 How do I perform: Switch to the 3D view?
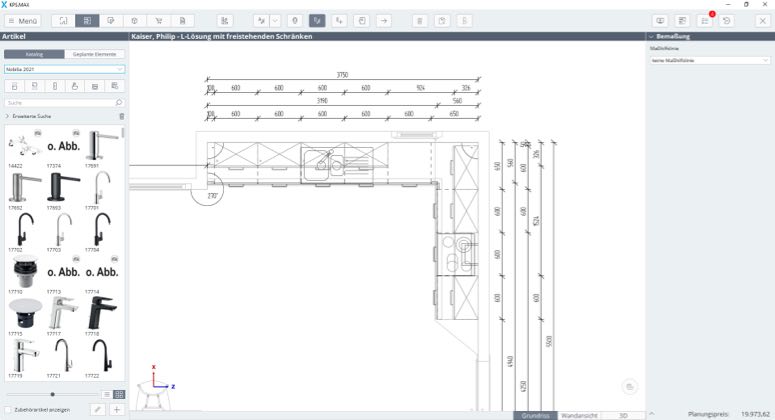[622, 414]
